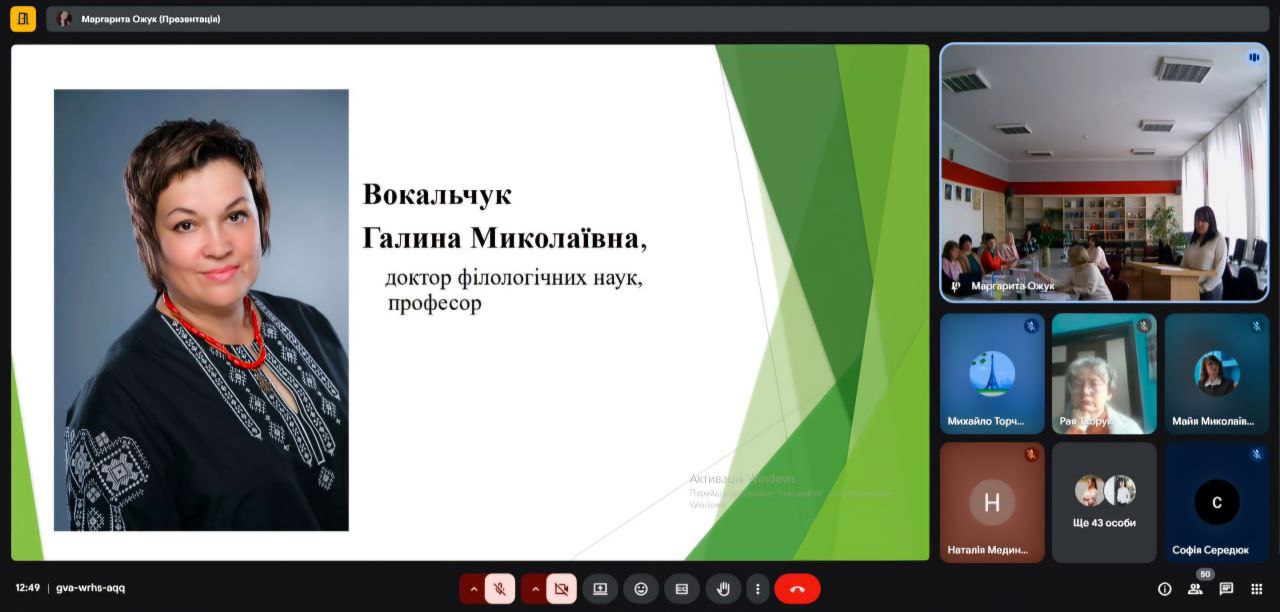
Task: Open the activities grid icon
Action: [1257, 589]
